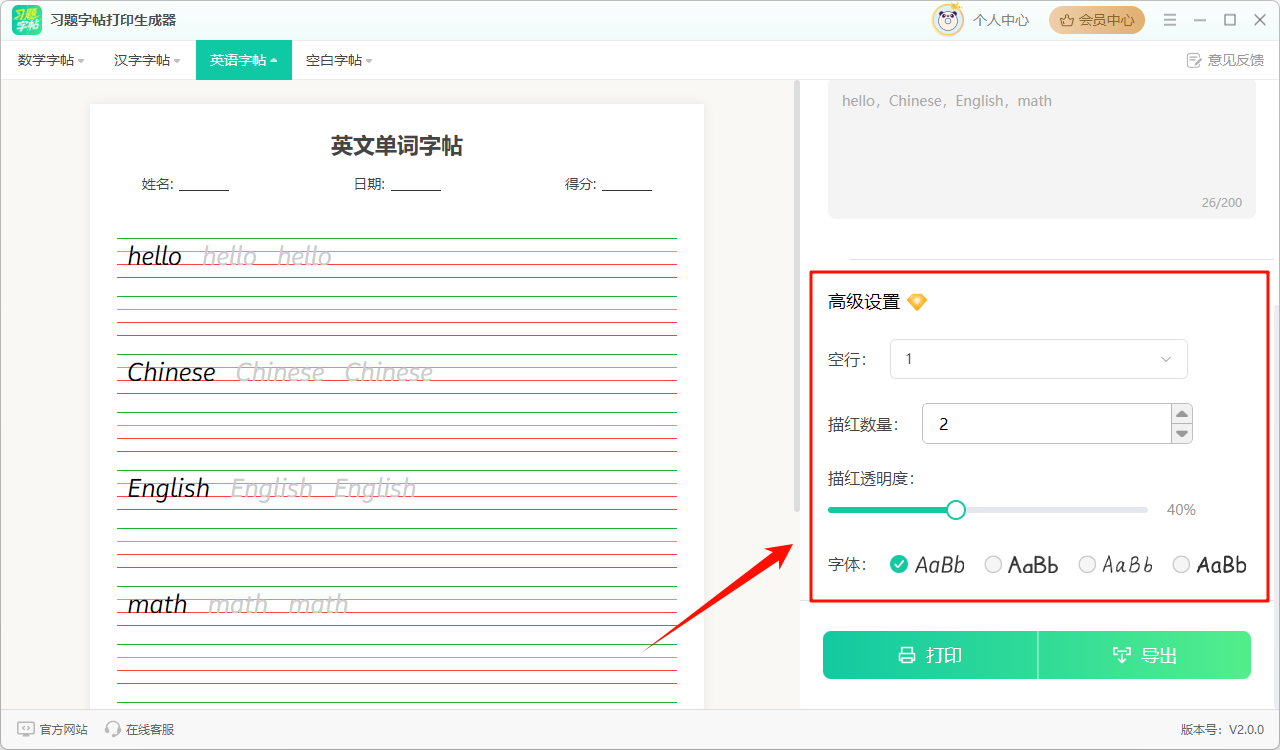The width and height of the screenshot is (1280, 750).
Task: Increase 描红数量 with up arrow
Action: tap(1182, 414)
